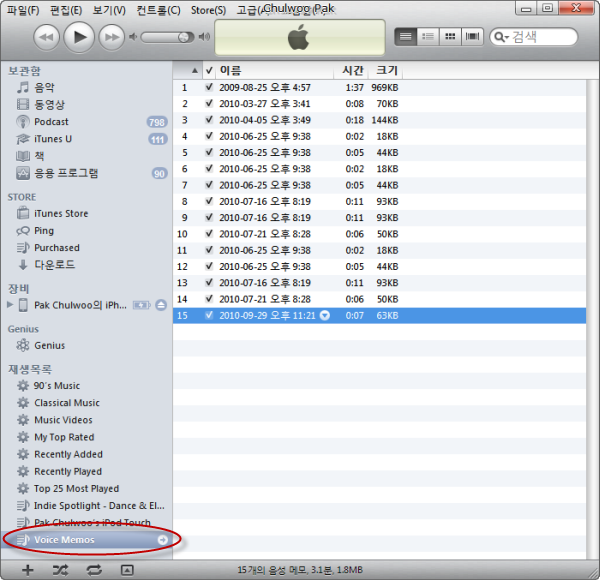Toggle repeat playback

click(x=94, y=570)
